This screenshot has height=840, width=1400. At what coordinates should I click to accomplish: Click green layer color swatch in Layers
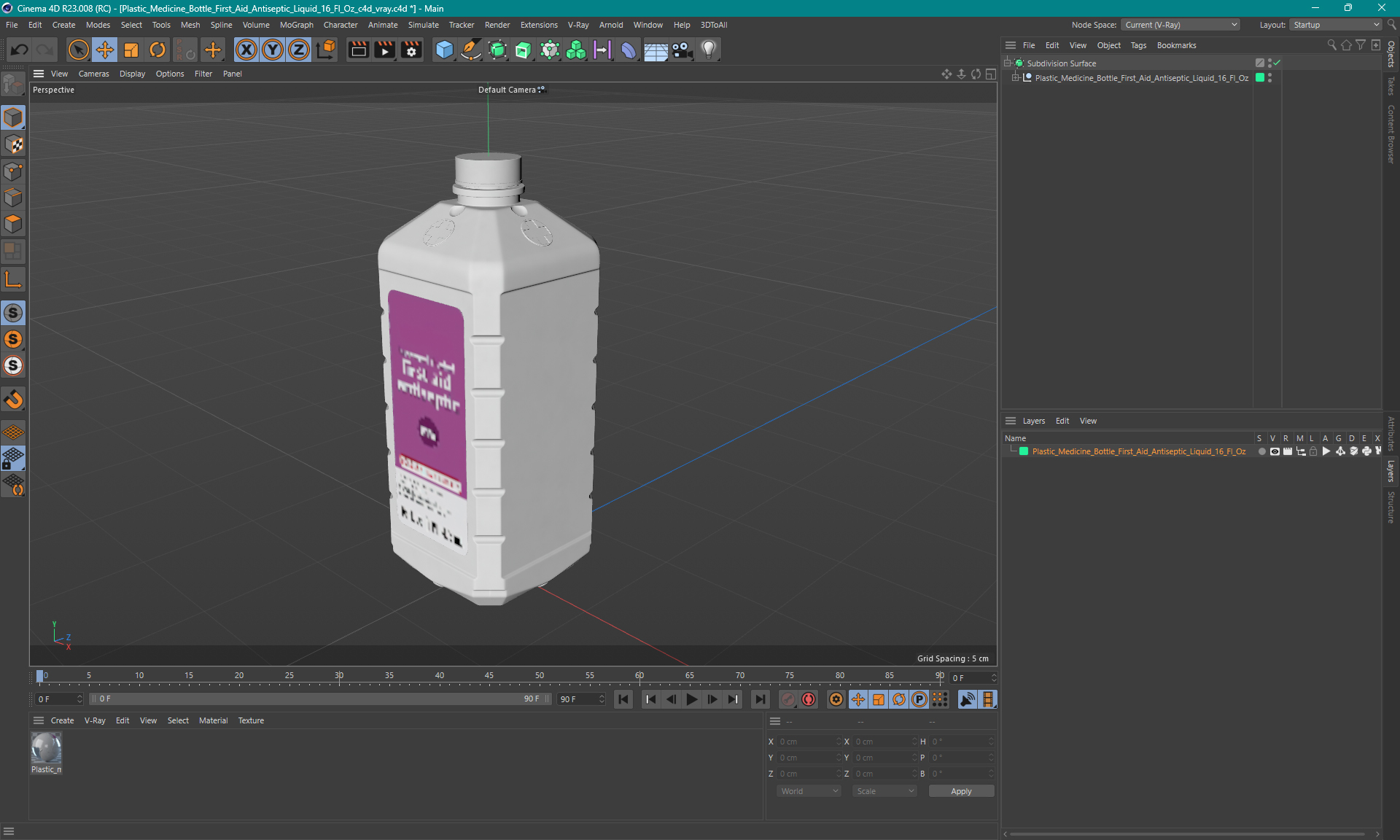coord(1024,451)
